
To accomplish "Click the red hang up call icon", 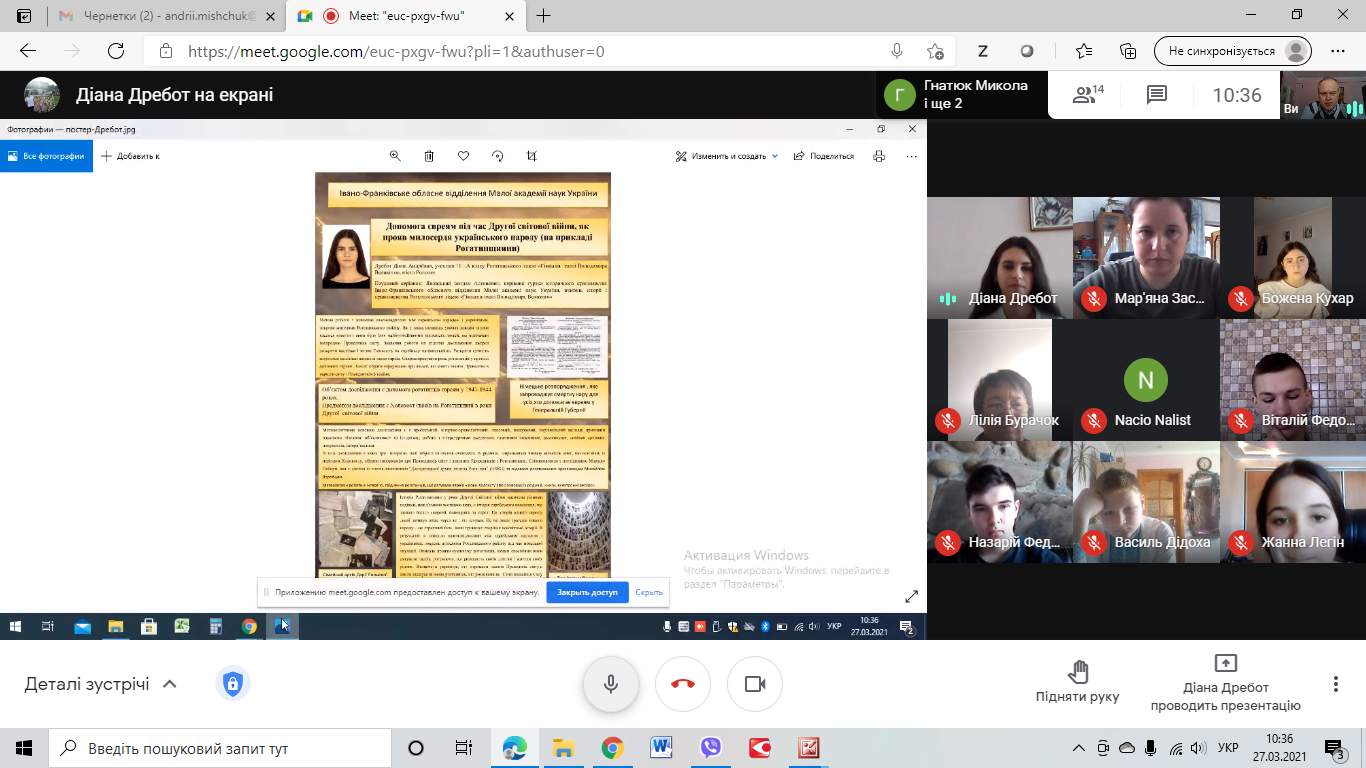I will pyautogui.click(x=683, y=684).
